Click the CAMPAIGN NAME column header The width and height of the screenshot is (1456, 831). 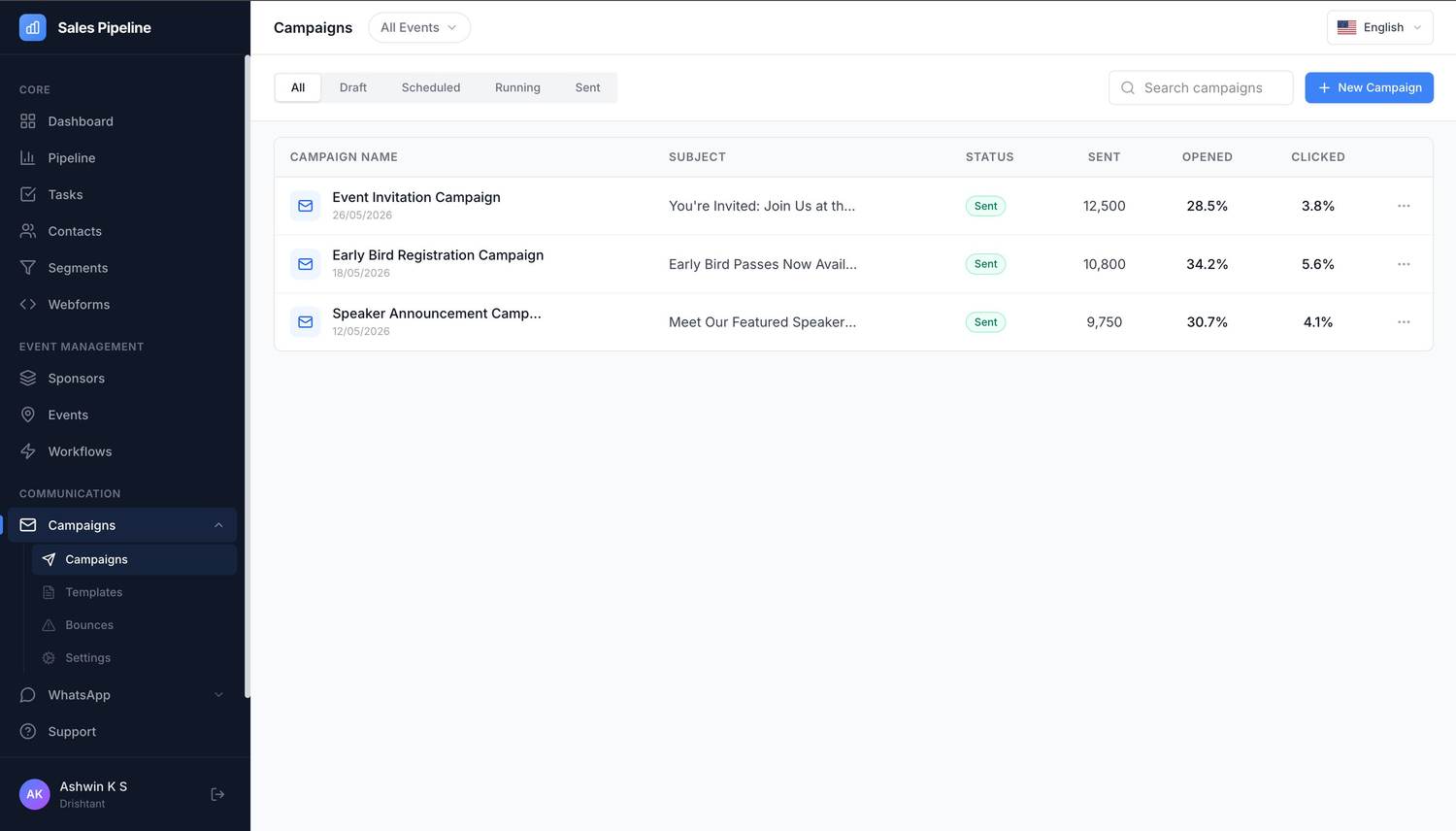pyautogui.click(x=344, y=157)
